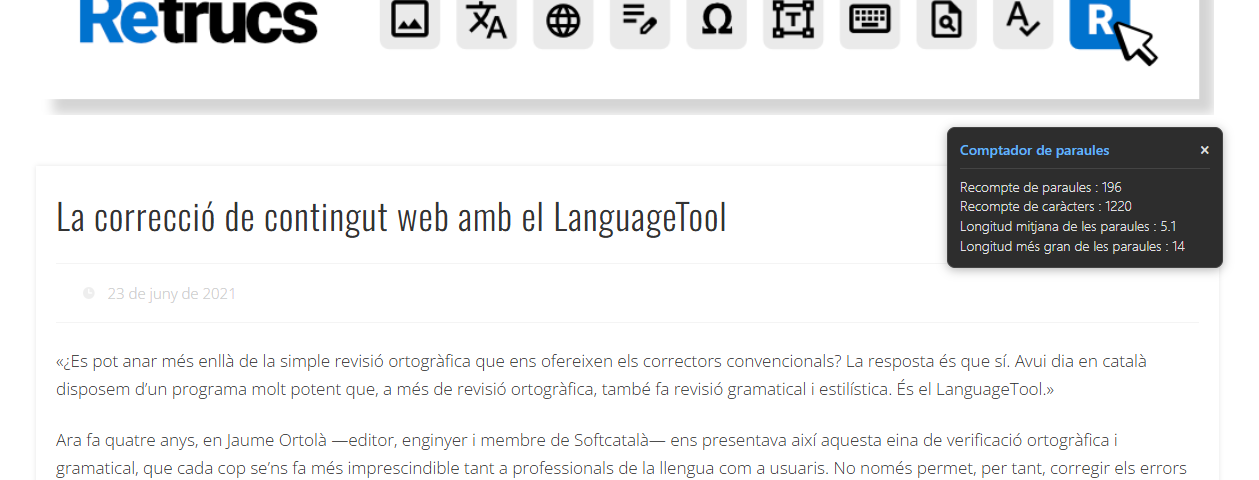Click the date 23 de juny de 2021
This screenshot has width=1259, height=480.
171,294
